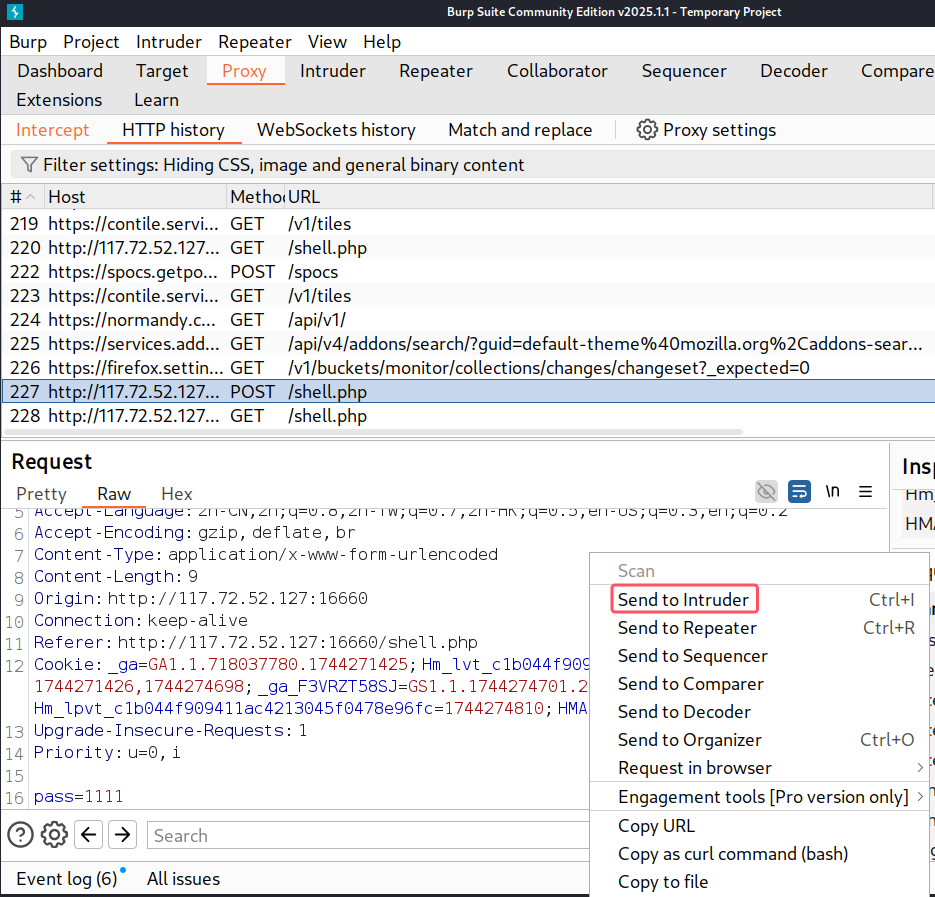Click the pass=1111 request body line
The image size is (935, 897).
click(78, 796)
